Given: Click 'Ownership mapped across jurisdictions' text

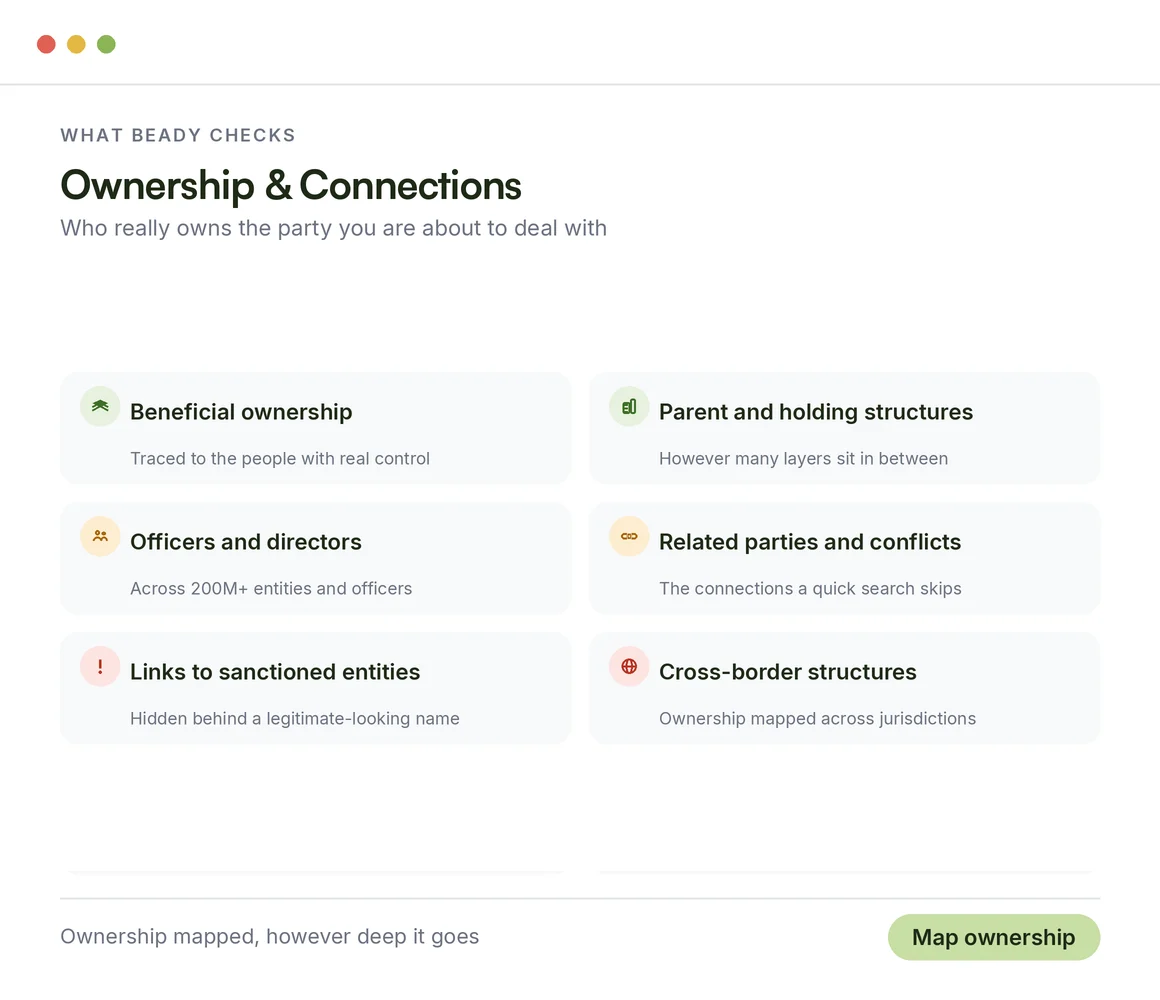Looking at the screenshot, I should pyautogui.click(x=817, y=719).
